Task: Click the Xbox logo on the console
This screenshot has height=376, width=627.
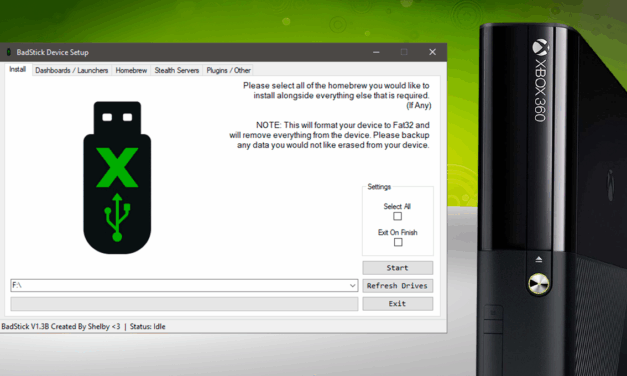Action: tap(540, 47)
